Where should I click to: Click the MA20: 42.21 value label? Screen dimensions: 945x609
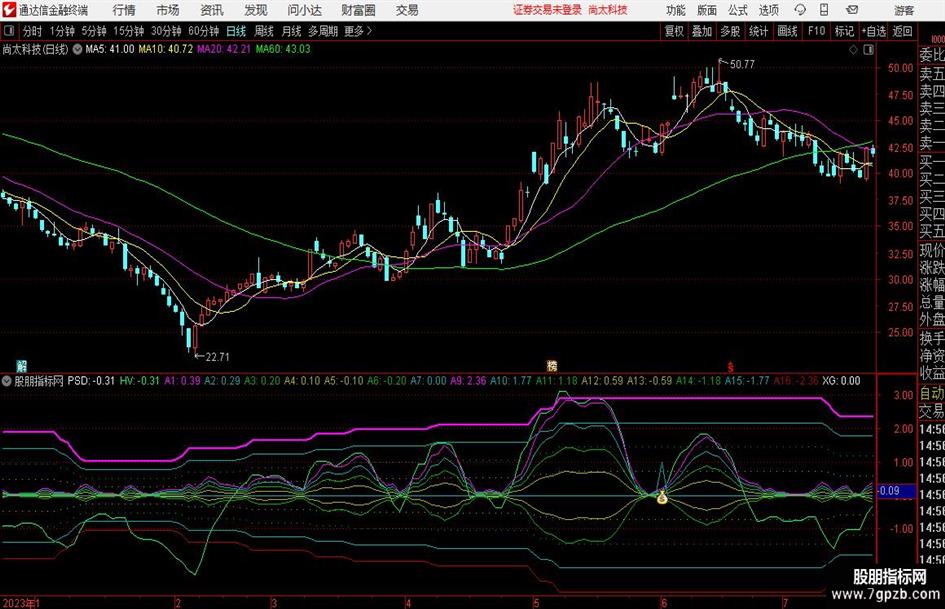(224, 49)
